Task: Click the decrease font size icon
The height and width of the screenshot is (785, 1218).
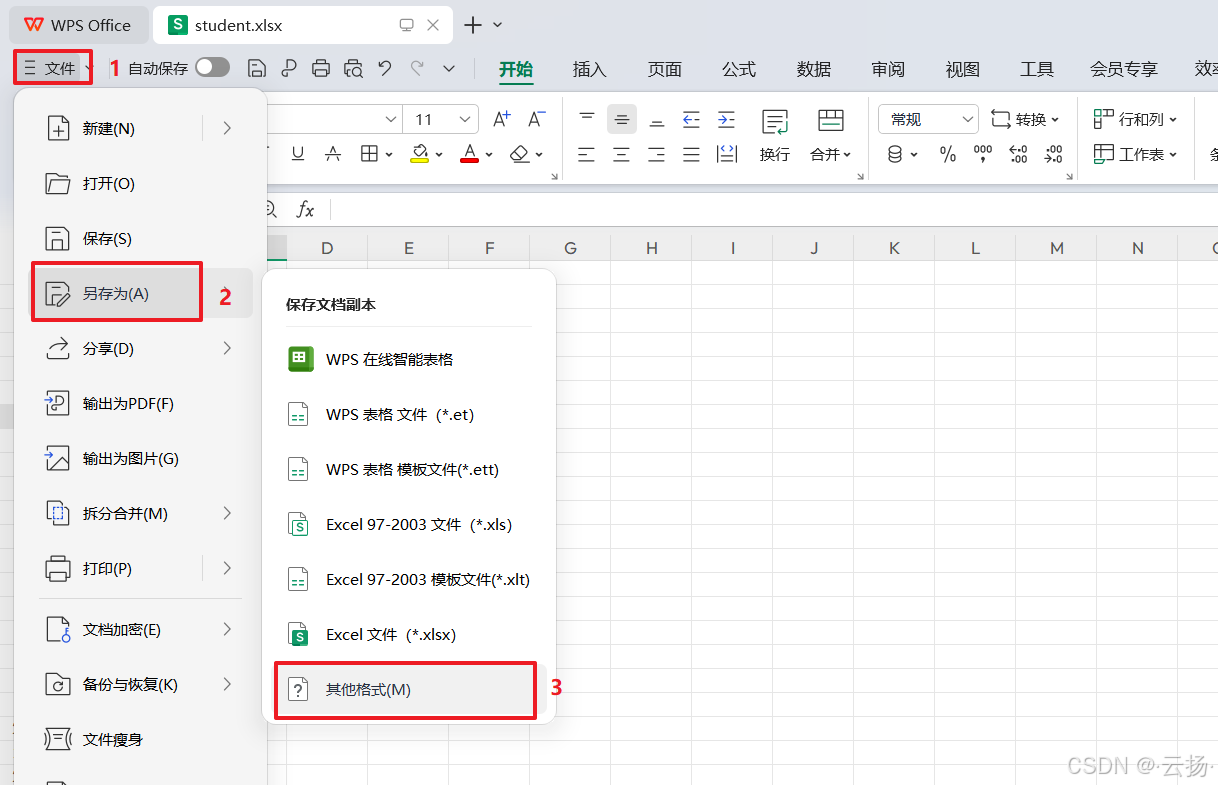Action: (536, 119)
